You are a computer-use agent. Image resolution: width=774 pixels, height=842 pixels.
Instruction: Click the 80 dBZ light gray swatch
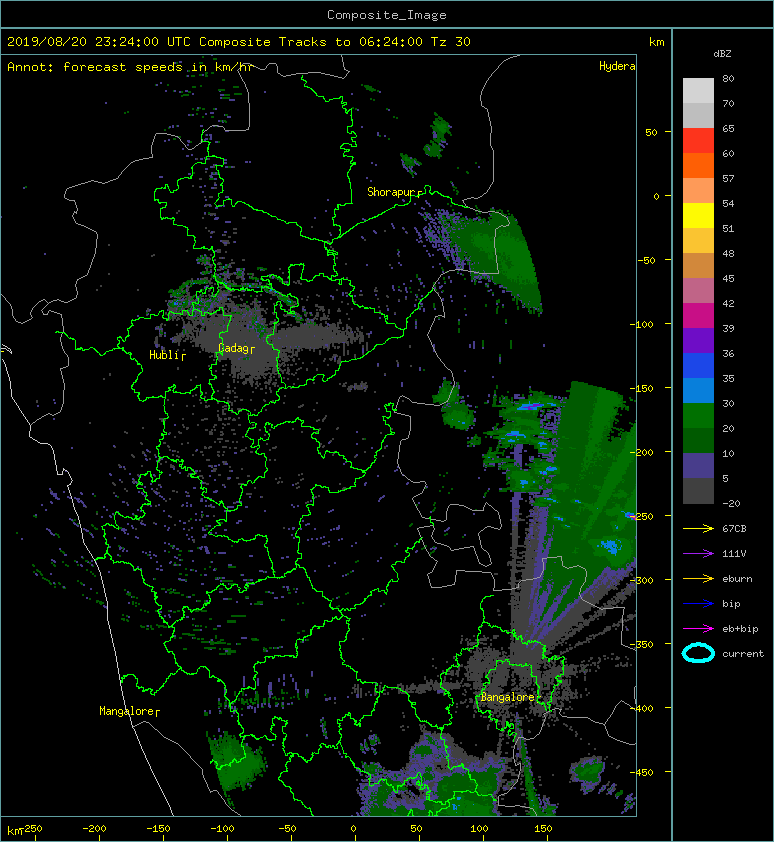point(698,90)
